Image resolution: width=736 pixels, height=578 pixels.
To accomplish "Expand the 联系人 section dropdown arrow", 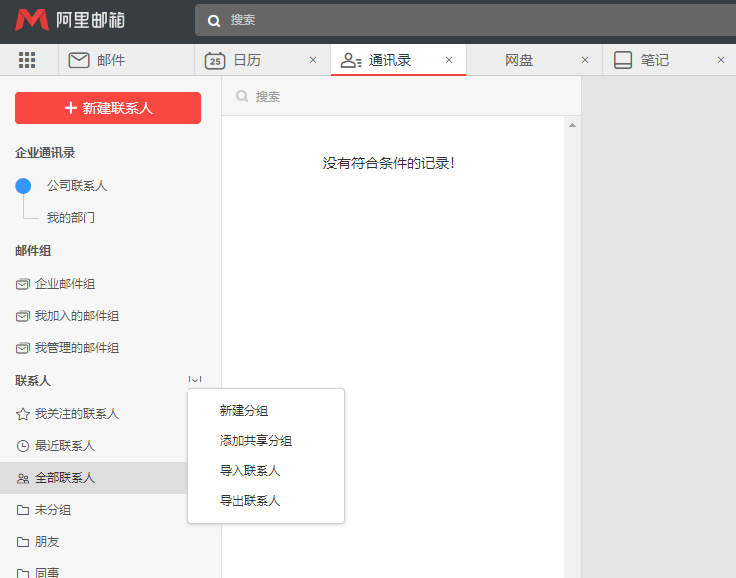I will click(195, 379).
